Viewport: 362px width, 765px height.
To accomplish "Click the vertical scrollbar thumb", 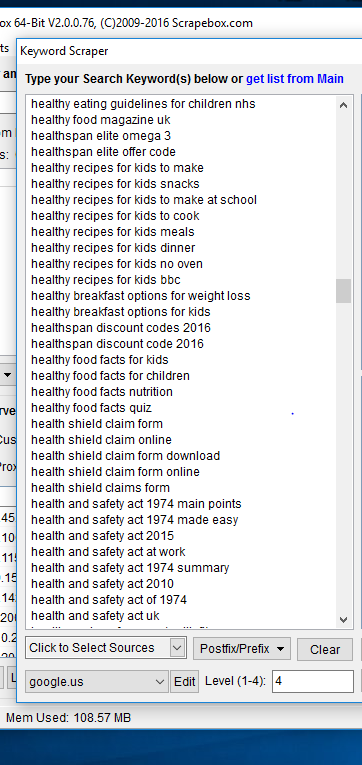I will (x=343, y=291).
